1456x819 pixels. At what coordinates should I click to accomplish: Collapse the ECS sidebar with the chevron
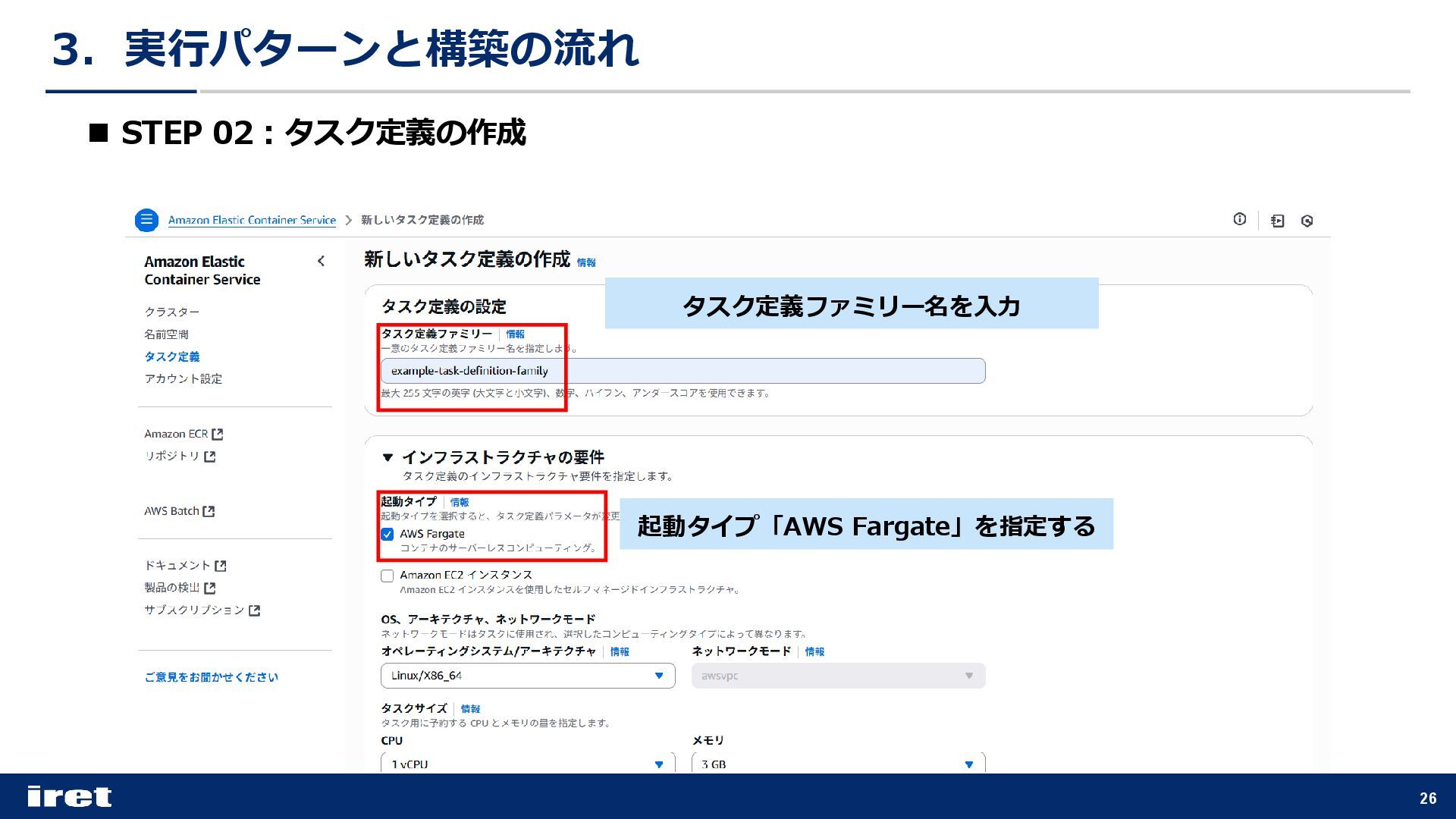pos(321,261)
